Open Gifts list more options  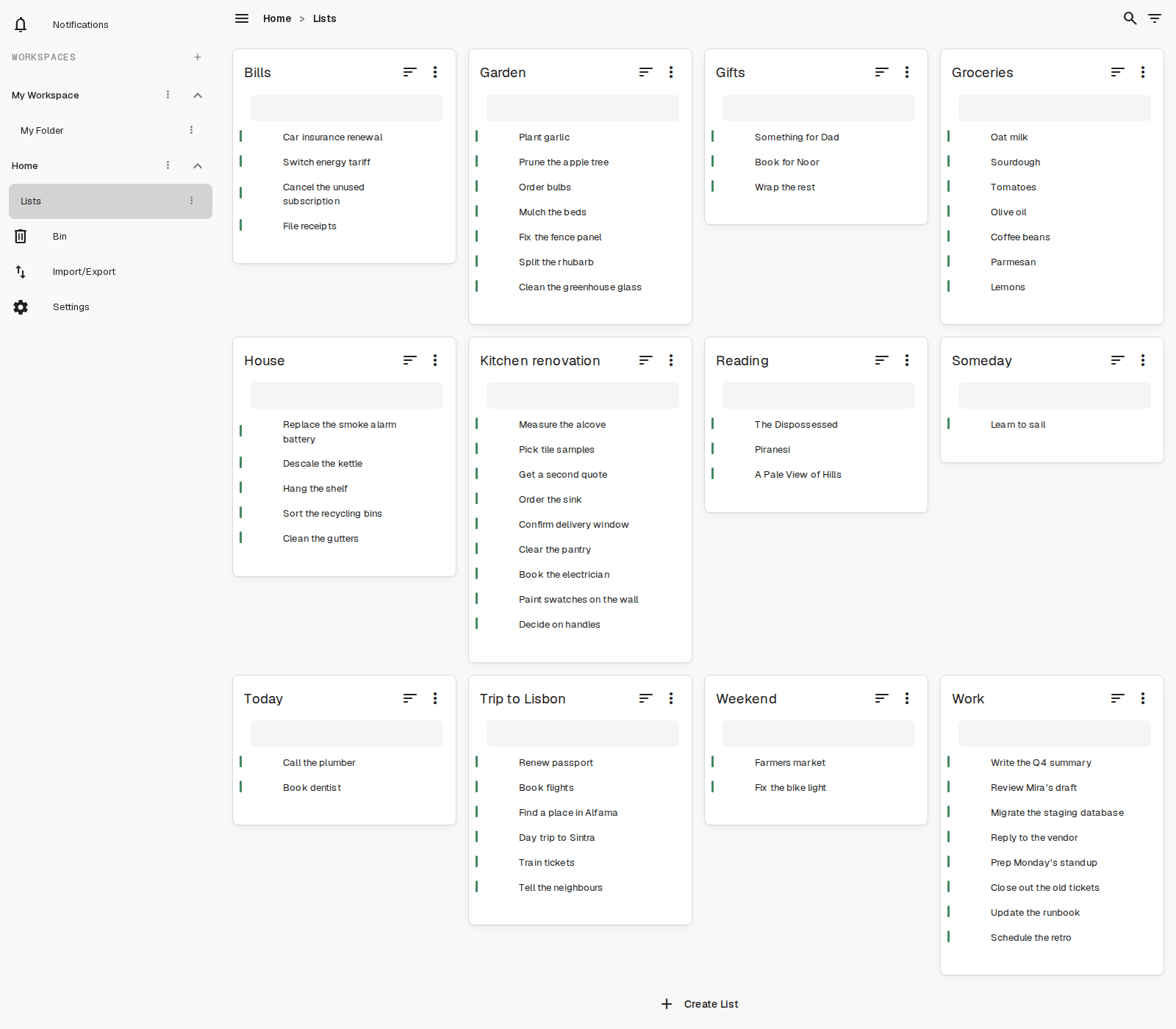(907, 72)
